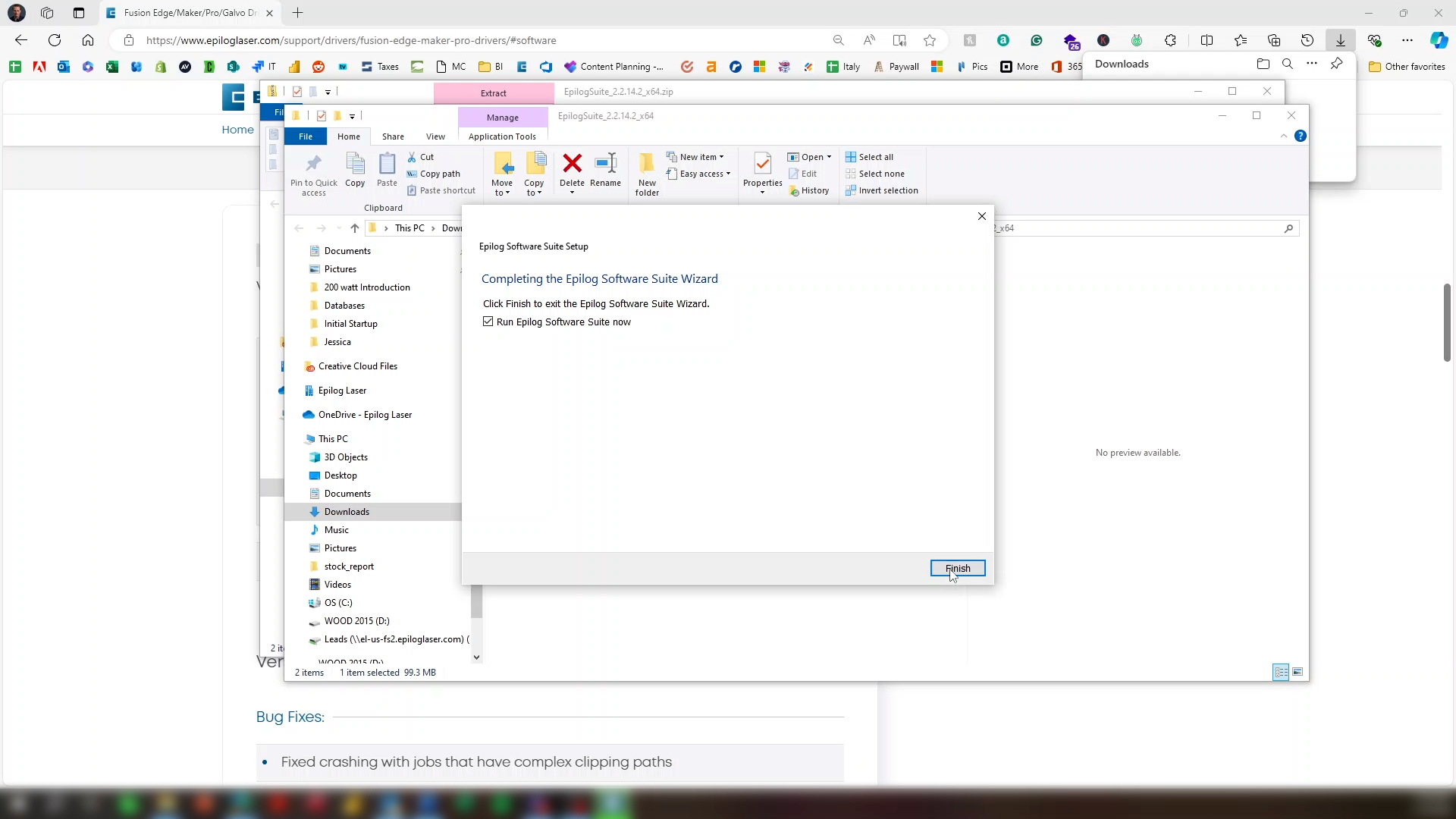
Task: Click the Delete red X icon
Action: click(572, 164)
